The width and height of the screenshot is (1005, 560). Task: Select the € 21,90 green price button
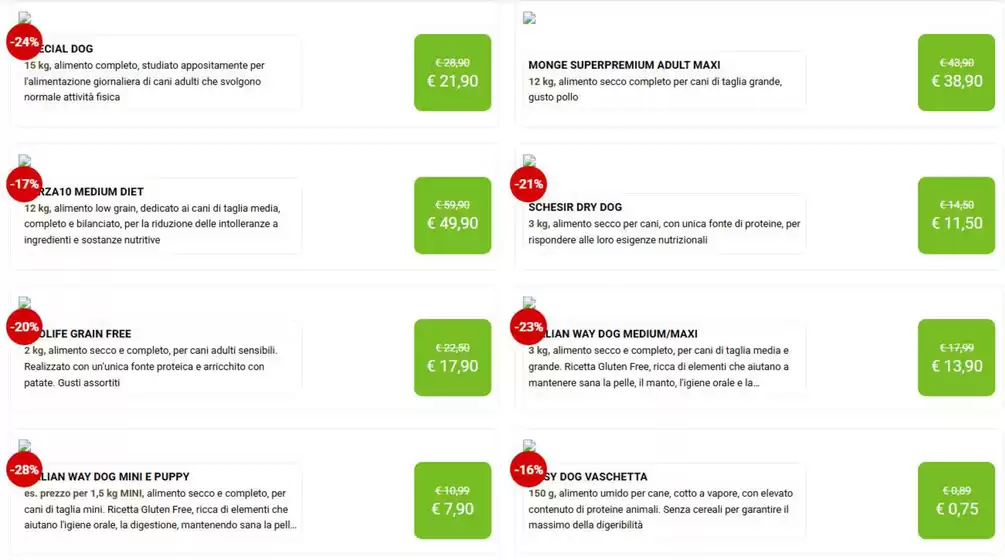(452, 73)
